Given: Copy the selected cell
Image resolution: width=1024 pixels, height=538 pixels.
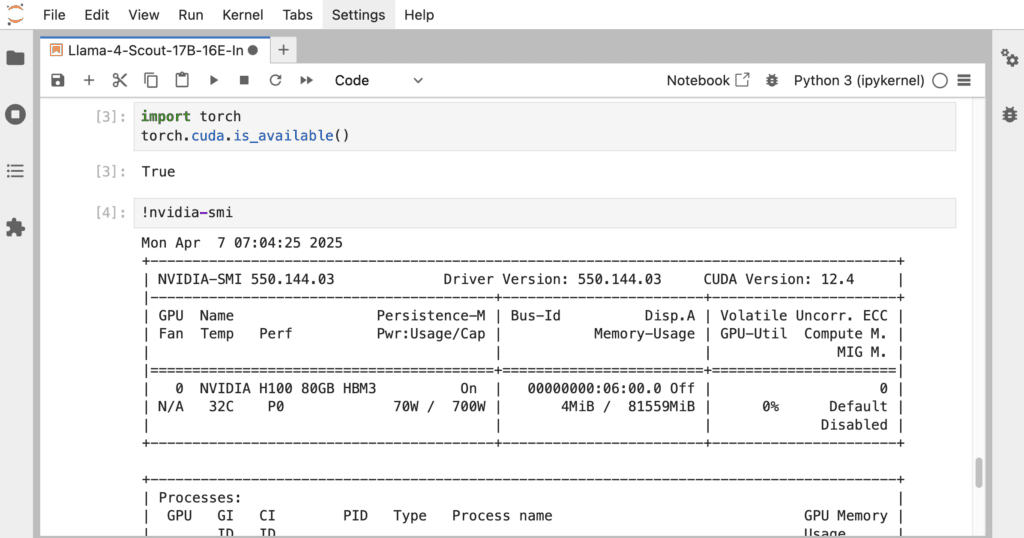Looking at the screenshot, I should (151, 80).
